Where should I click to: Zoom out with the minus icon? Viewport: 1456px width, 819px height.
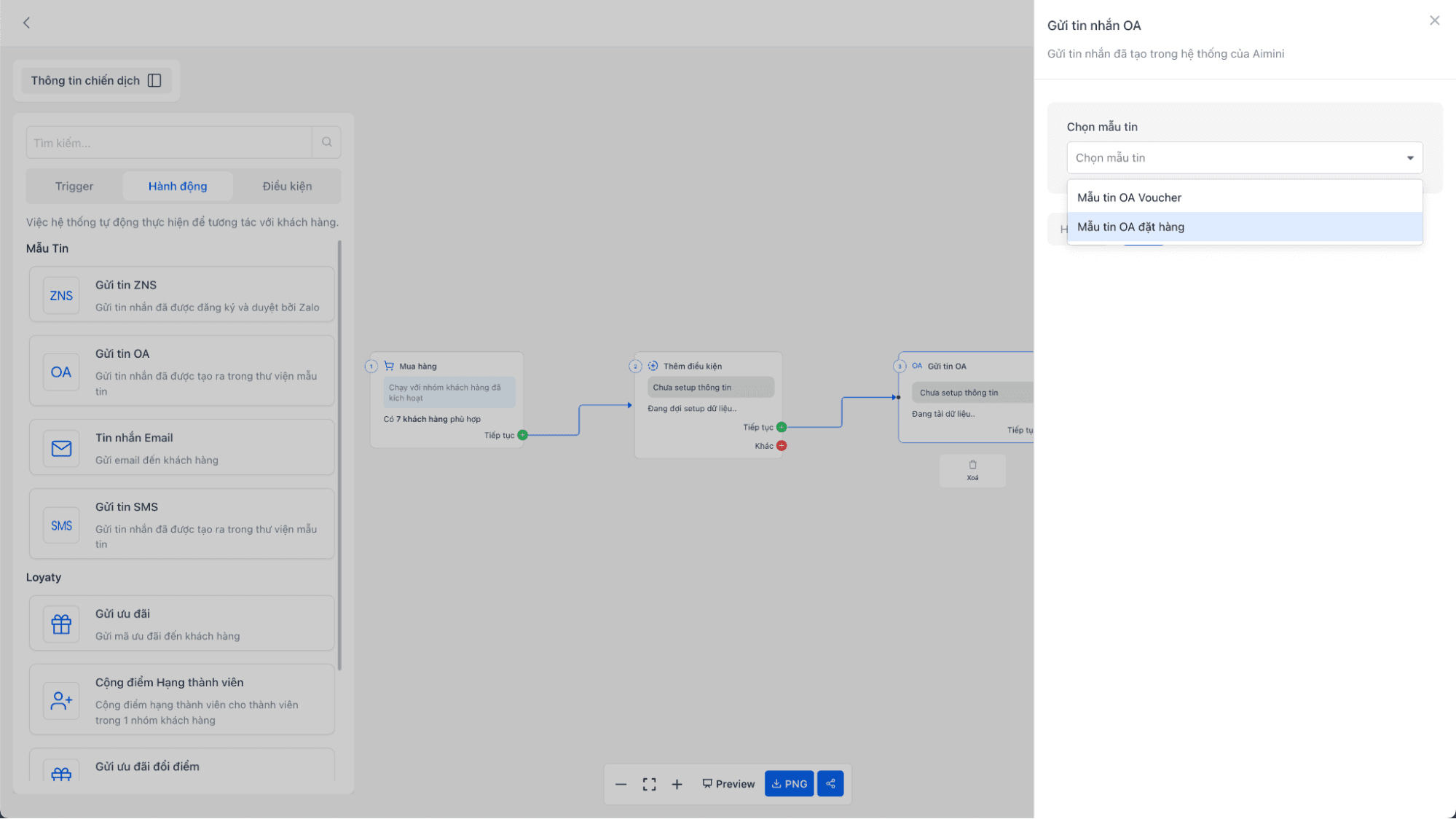click(x=621, y=784)
